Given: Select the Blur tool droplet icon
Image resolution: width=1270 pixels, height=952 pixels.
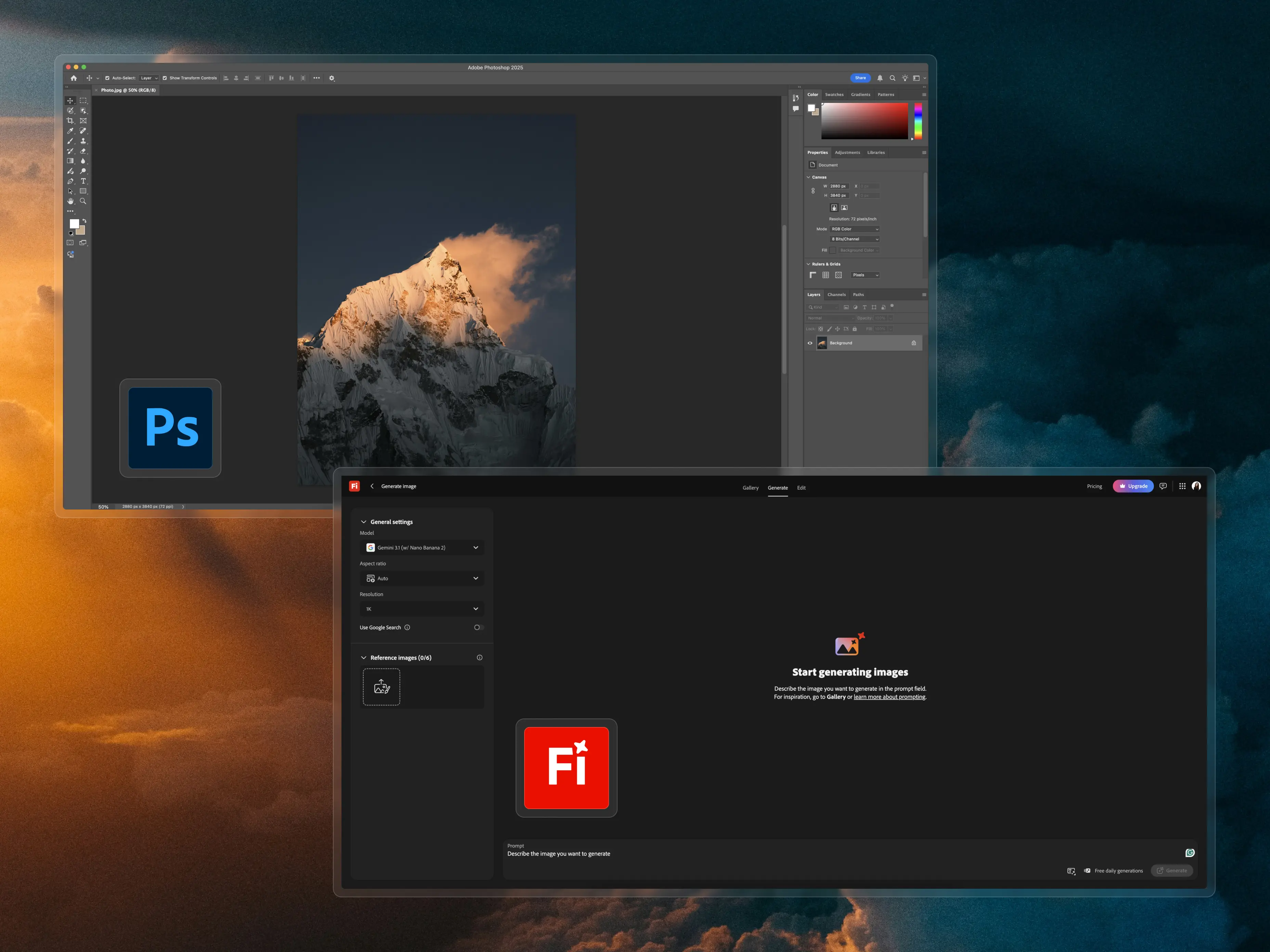Looking at the screenshot, I should [x=83, y=161].
